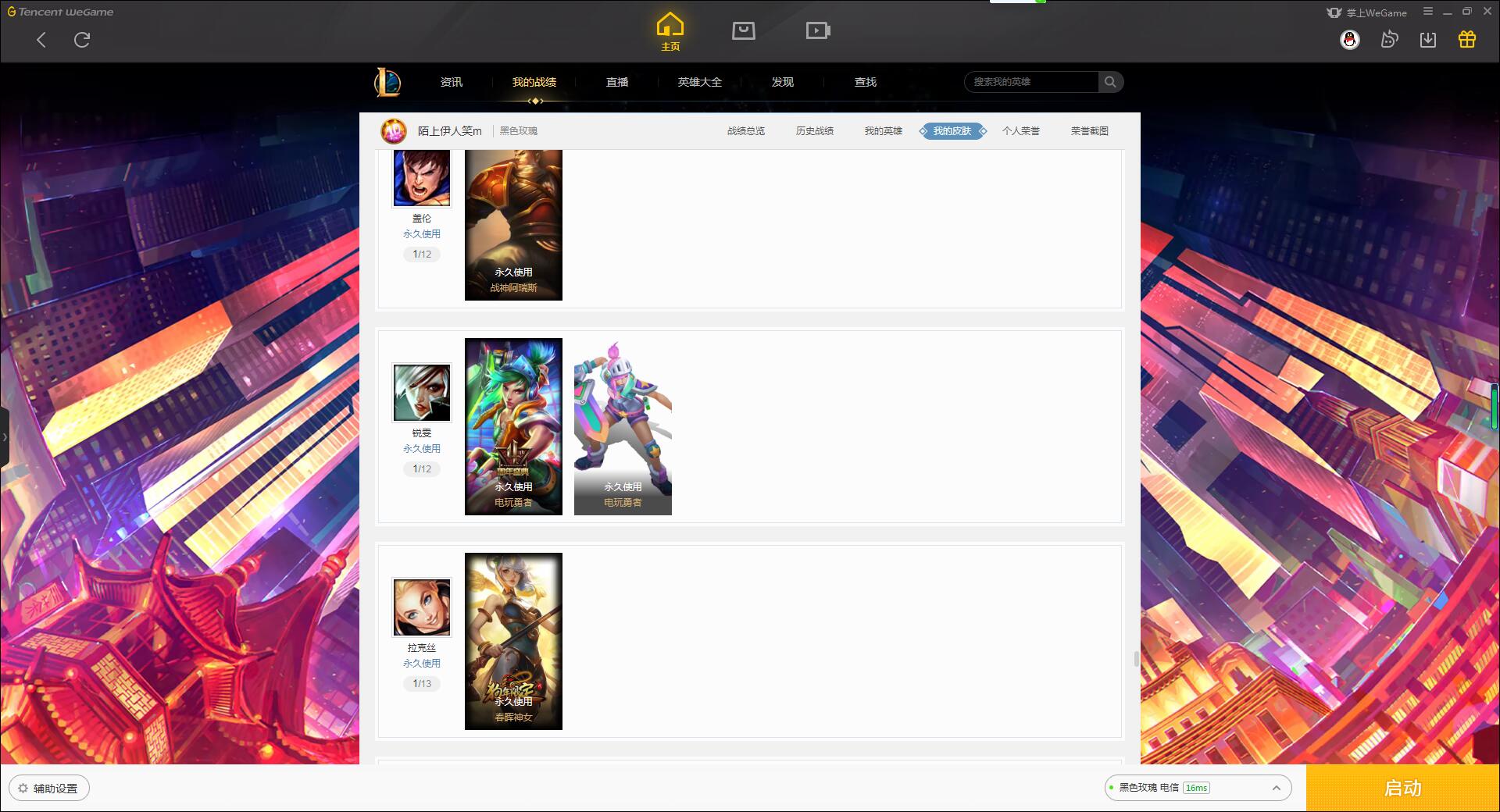Switch to 我的英雄 sub-tab
This screenshot has height=812, width=1500.
[x=884, y=131]
